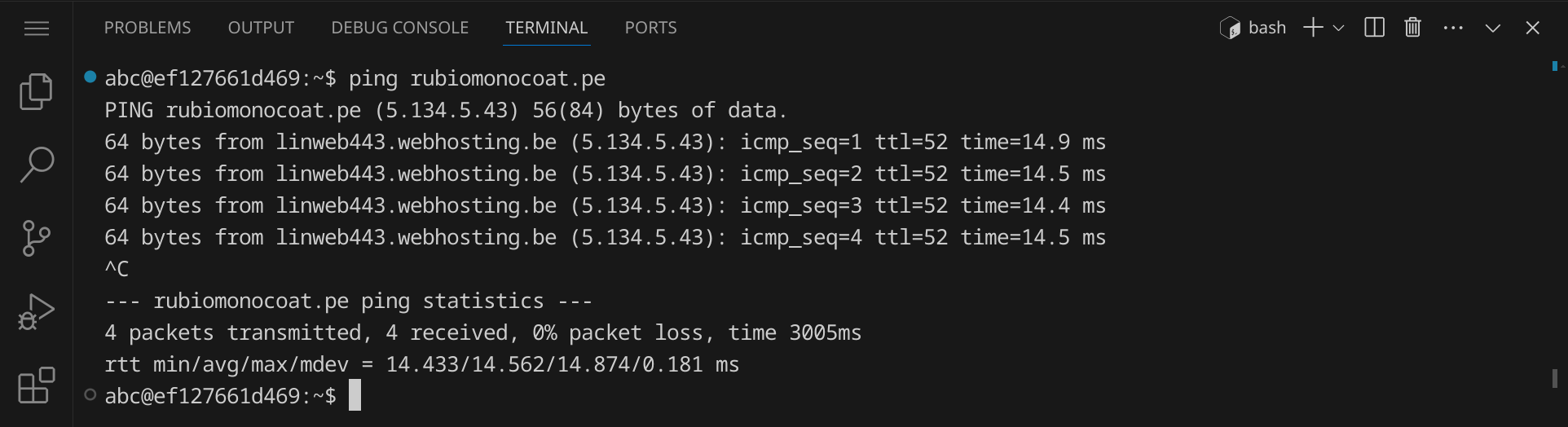Open the Run and Debug view
Image resolution: width=1568 pixels, height=427 pixels.
tap(37, 311)
